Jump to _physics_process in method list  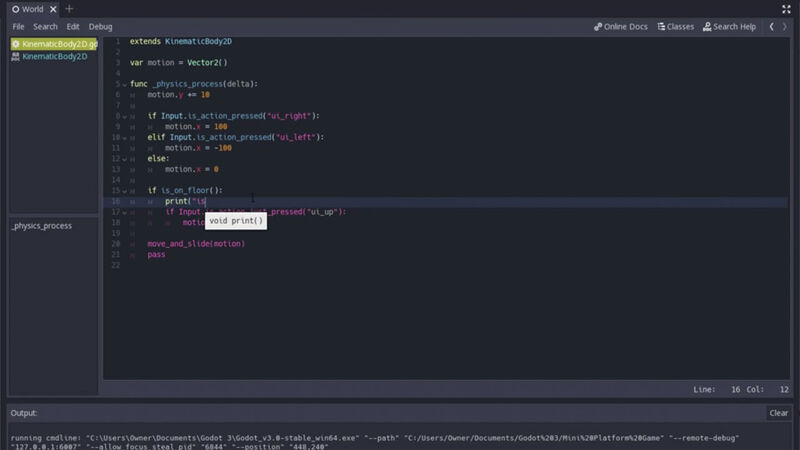(42, 226)
